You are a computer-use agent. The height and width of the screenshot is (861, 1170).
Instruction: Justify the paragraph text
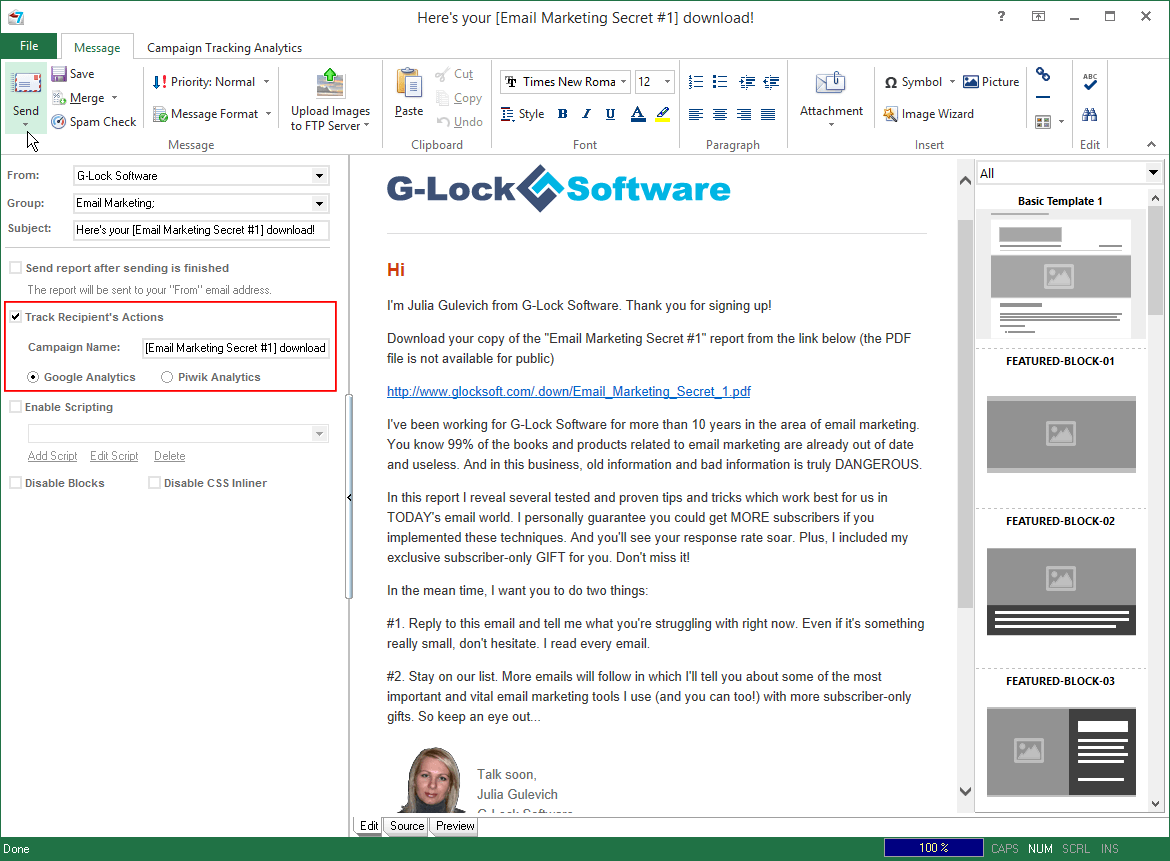pos(768,114)
